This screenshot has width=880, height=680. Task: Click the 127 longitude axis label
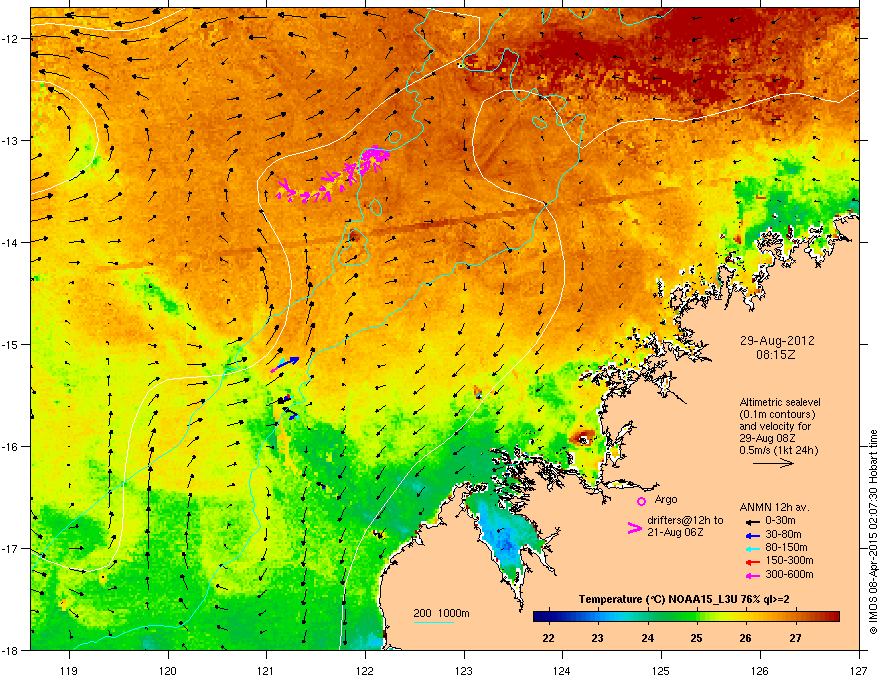click(x=859, y=670)
